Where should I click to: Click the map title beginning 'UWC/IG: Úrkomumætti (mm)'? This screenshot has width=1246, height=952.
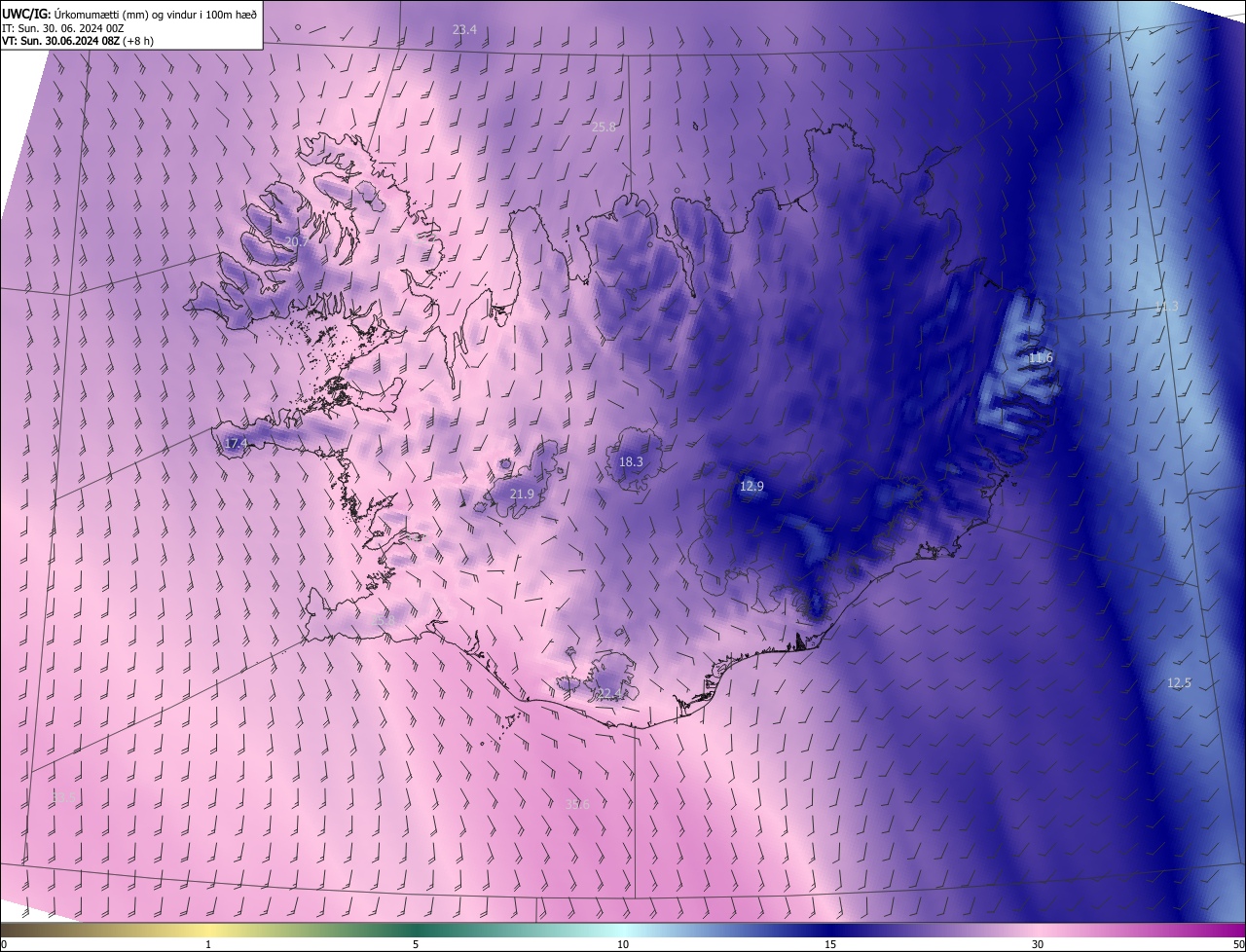click(x=129, y=14)
